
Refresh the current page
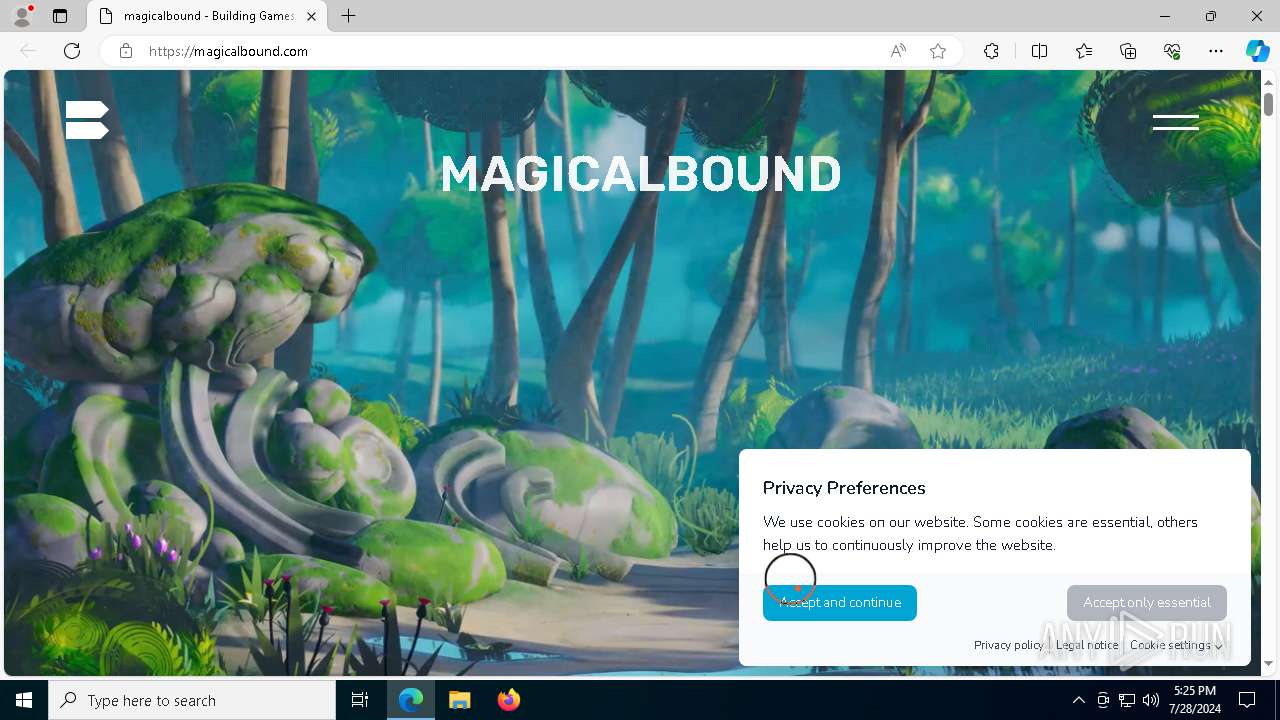click(72, 51)
